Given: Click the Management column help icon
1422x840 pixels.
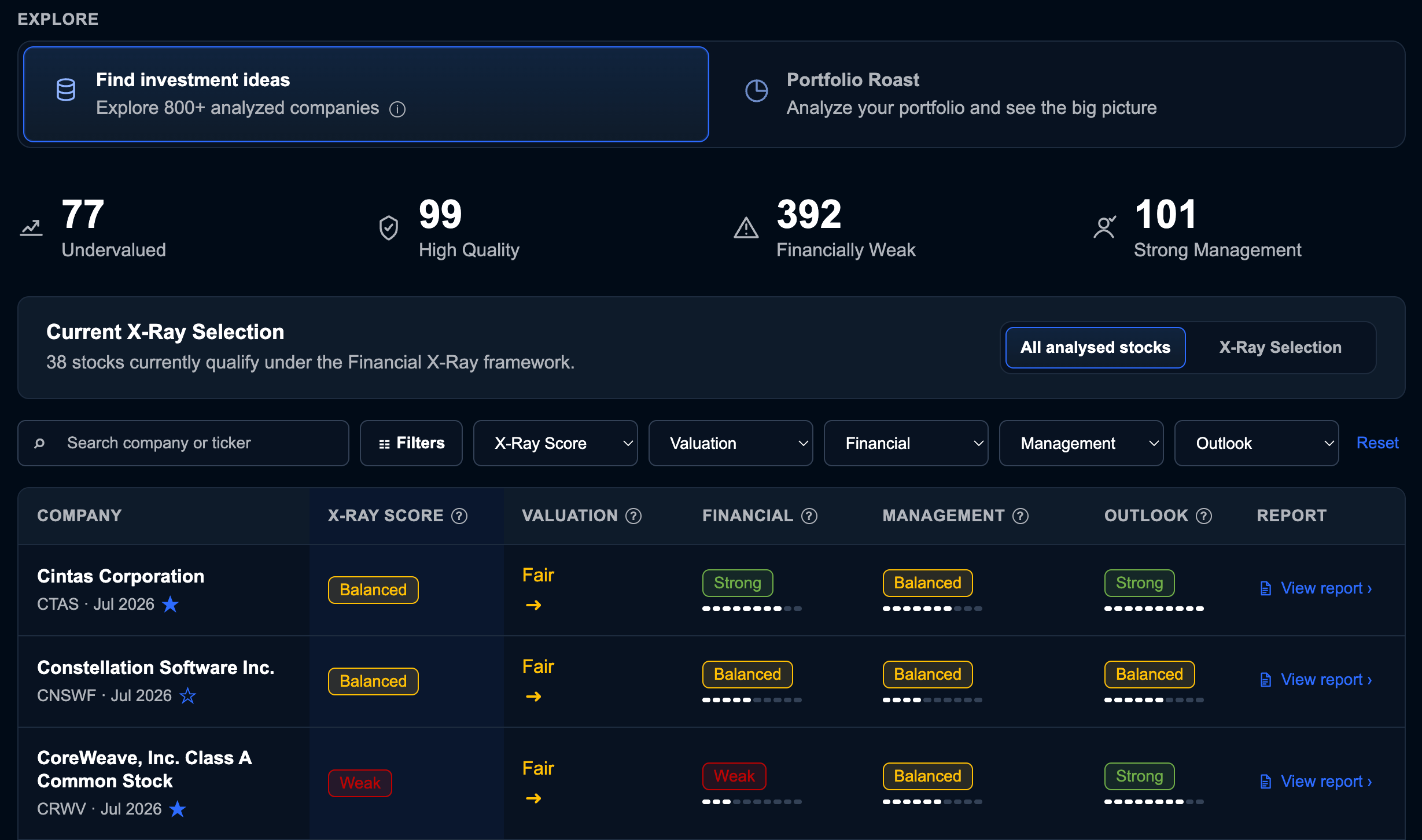Looking at the screenshot, I should pyautogui.click(x=1021, y=515).
